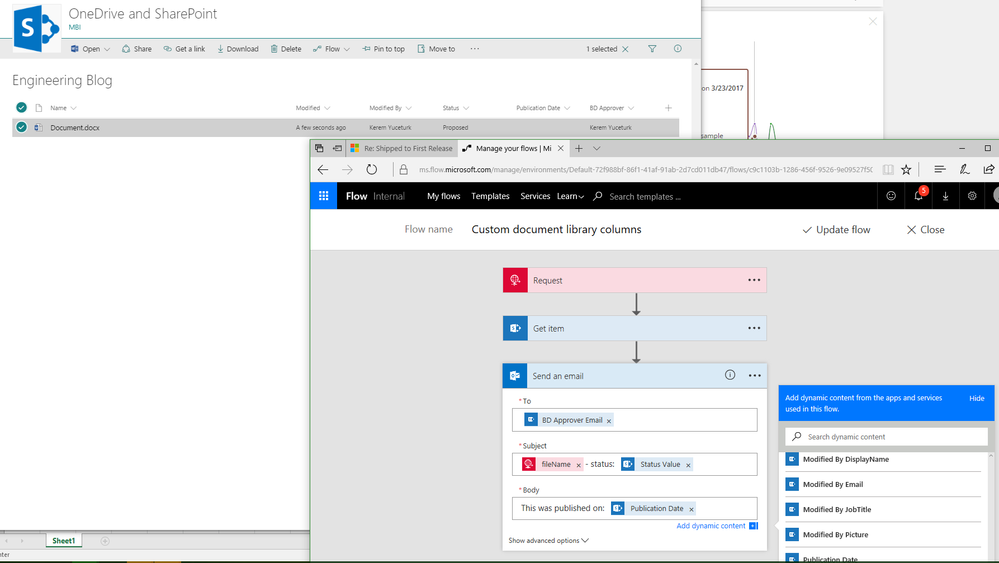This screenshot has width=999, height=563.
Task: Expand the BD Approver column dropdown
Action: 631,108
